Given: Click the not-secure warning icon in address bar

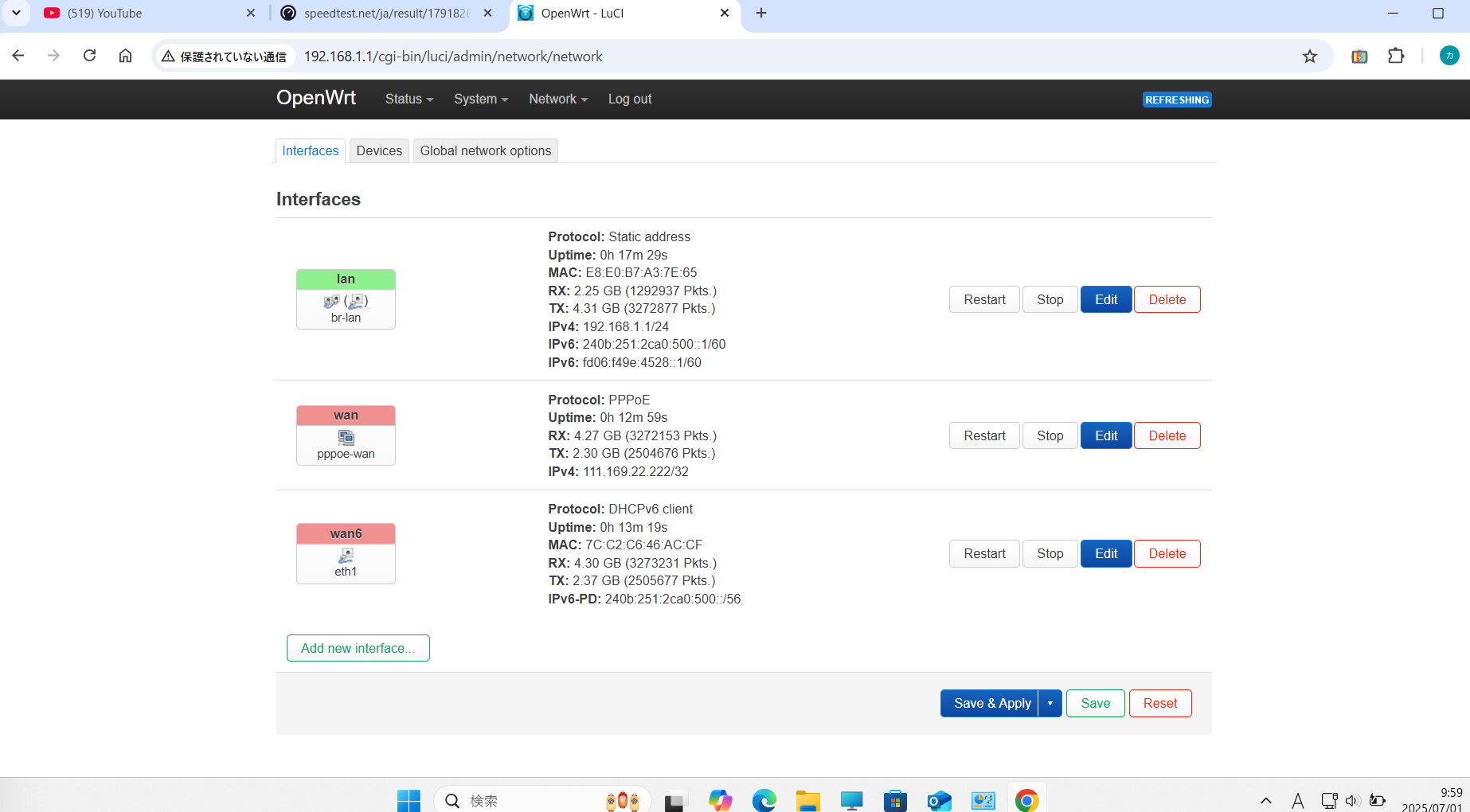Looking at the screenshot, I should (x=168, y=57).
